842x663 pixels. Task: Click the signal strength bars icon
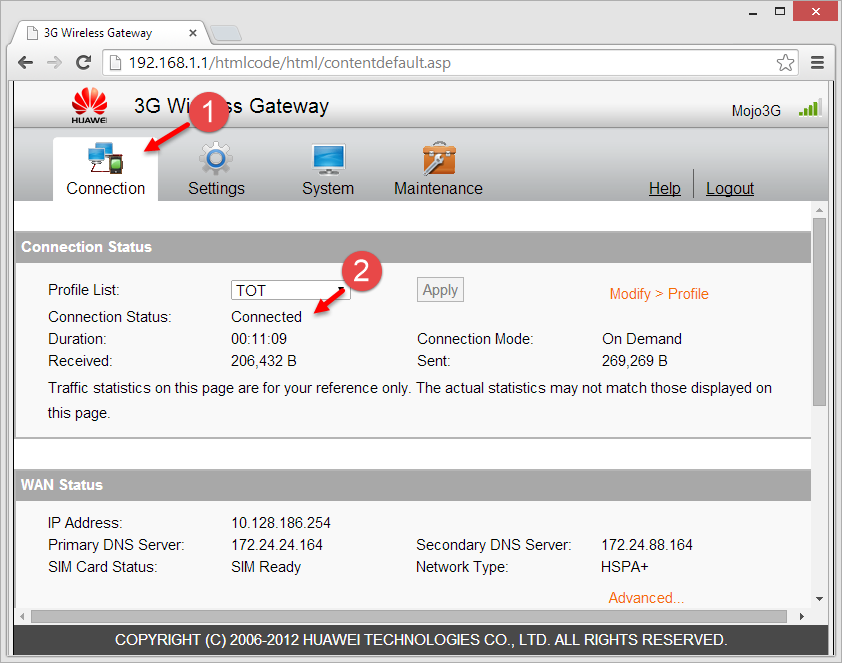coord(810,108)
